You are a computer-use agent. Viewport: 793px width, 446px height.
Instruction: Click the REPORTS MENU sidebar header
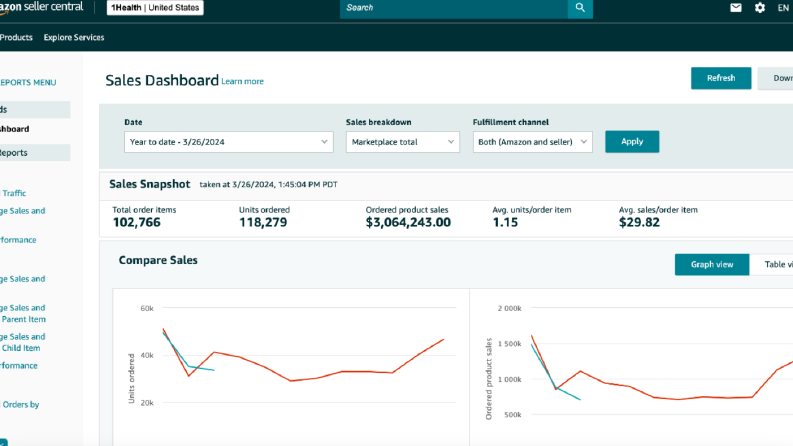[x=28, y=82]
